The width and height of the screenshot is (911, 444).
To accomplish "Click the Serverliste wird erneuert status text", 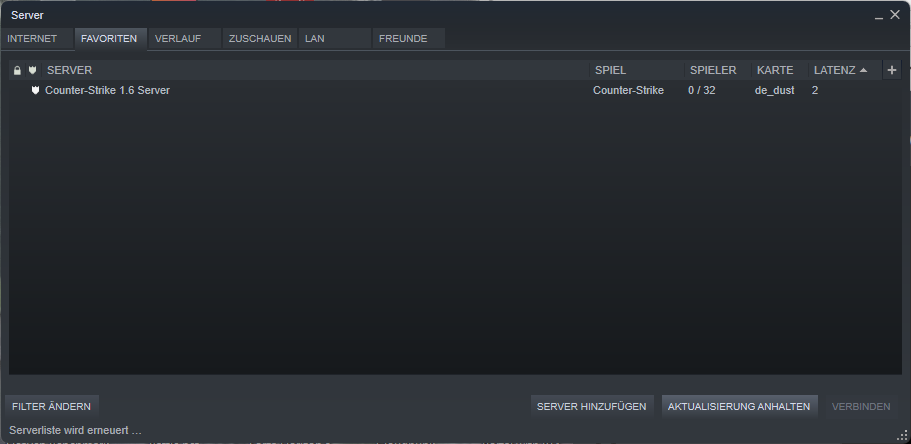I will coord(76,431).
